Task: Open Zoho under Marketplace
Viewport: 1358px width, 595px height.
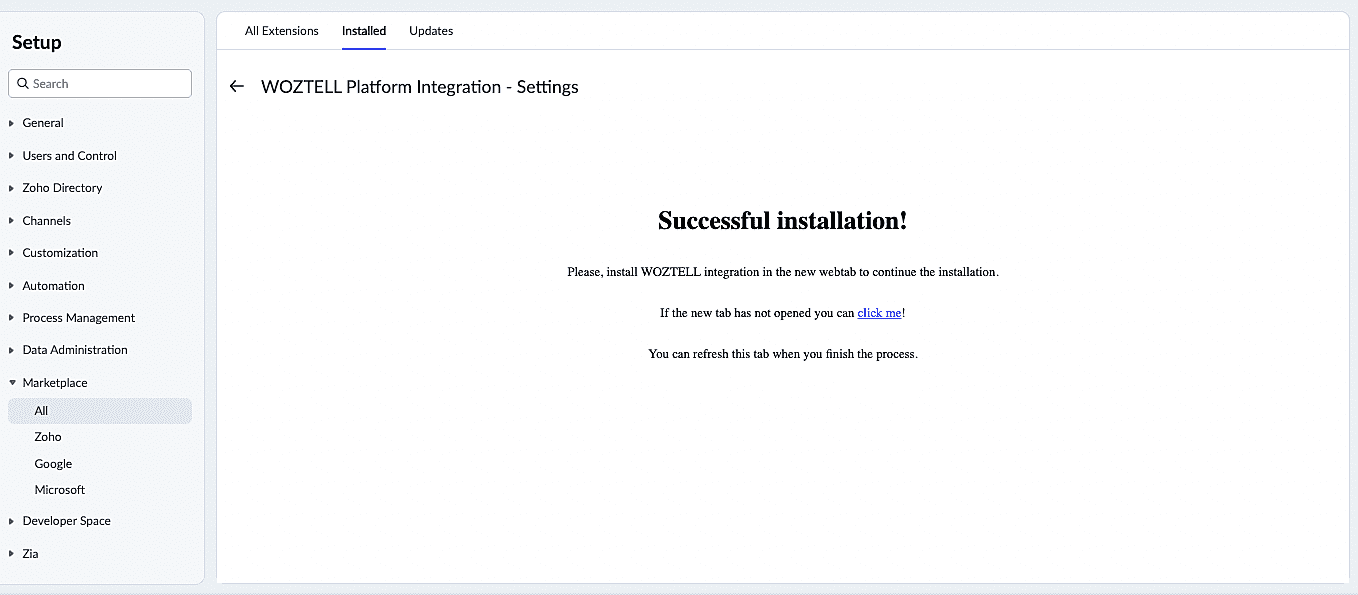Action: click(x=48, y=437)
